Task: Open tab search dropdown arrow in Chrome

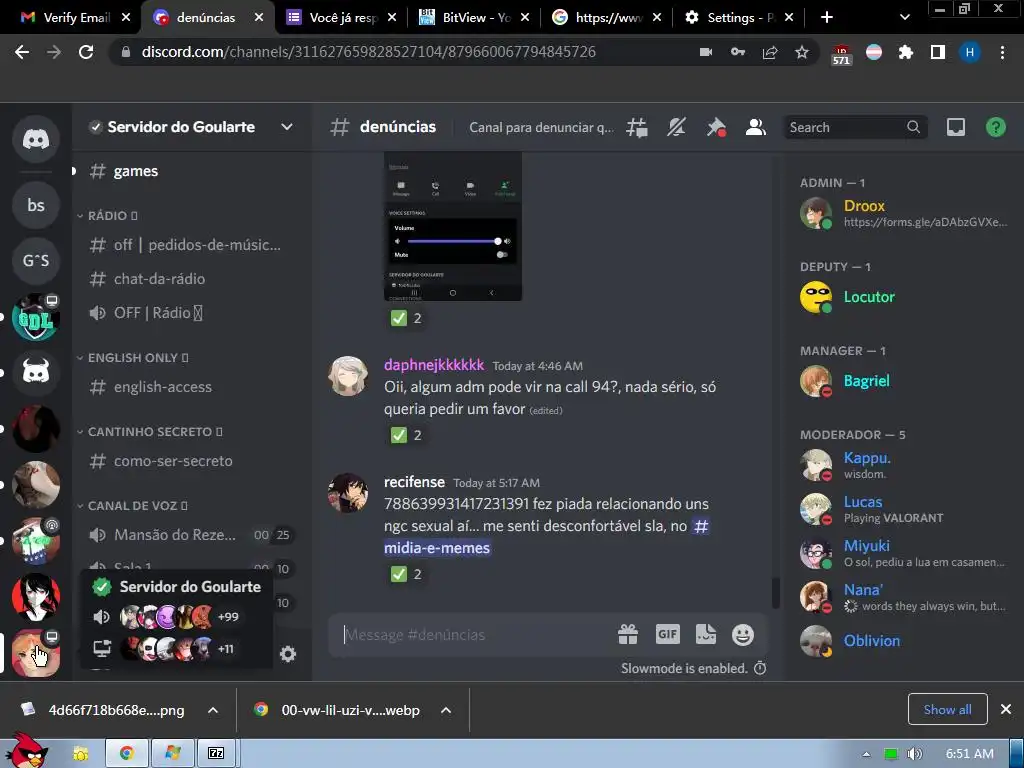Action: click(904, 18)
